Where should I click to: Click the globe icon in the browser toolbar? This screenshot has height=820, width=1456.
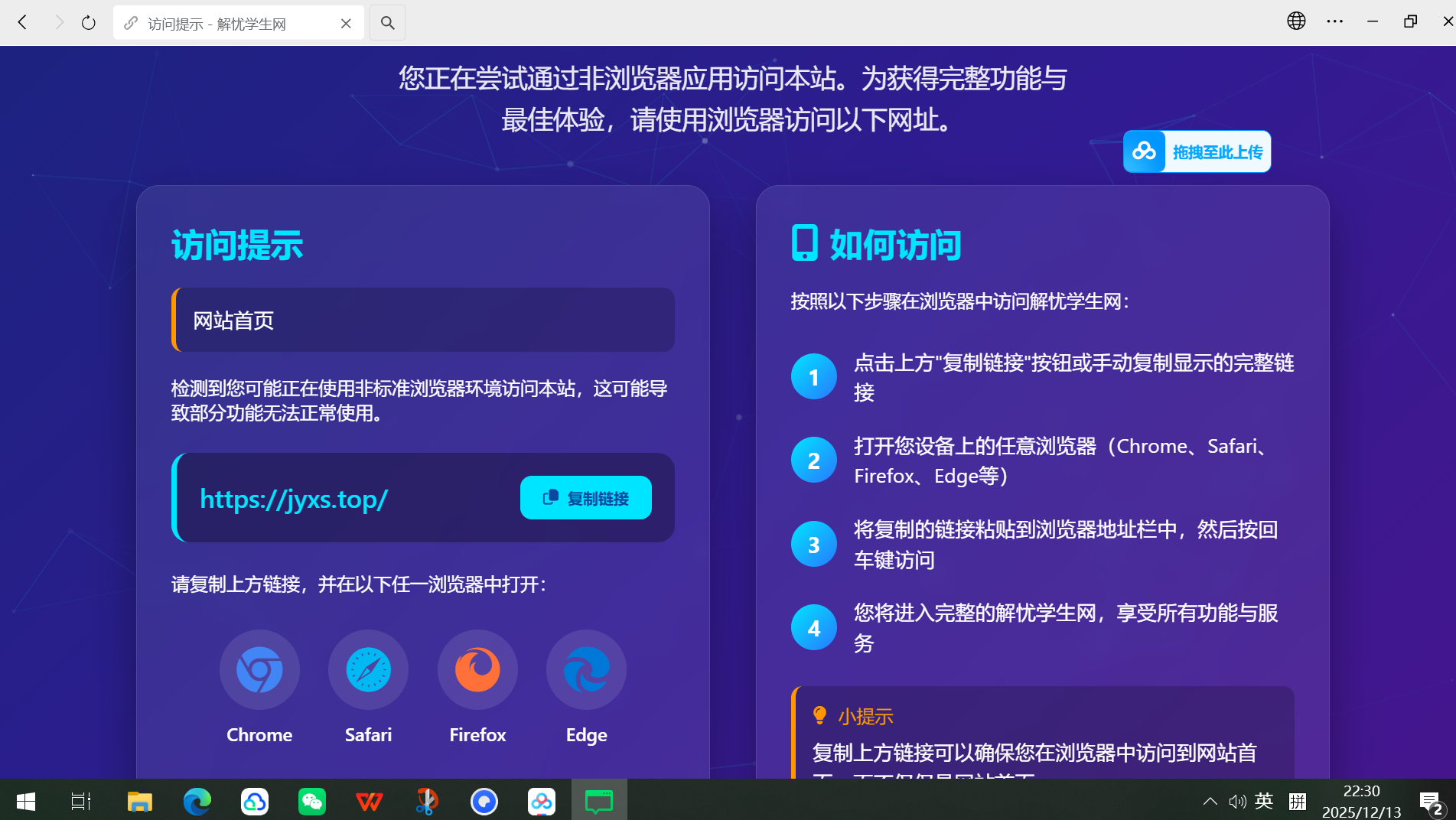pos(1296,21)
